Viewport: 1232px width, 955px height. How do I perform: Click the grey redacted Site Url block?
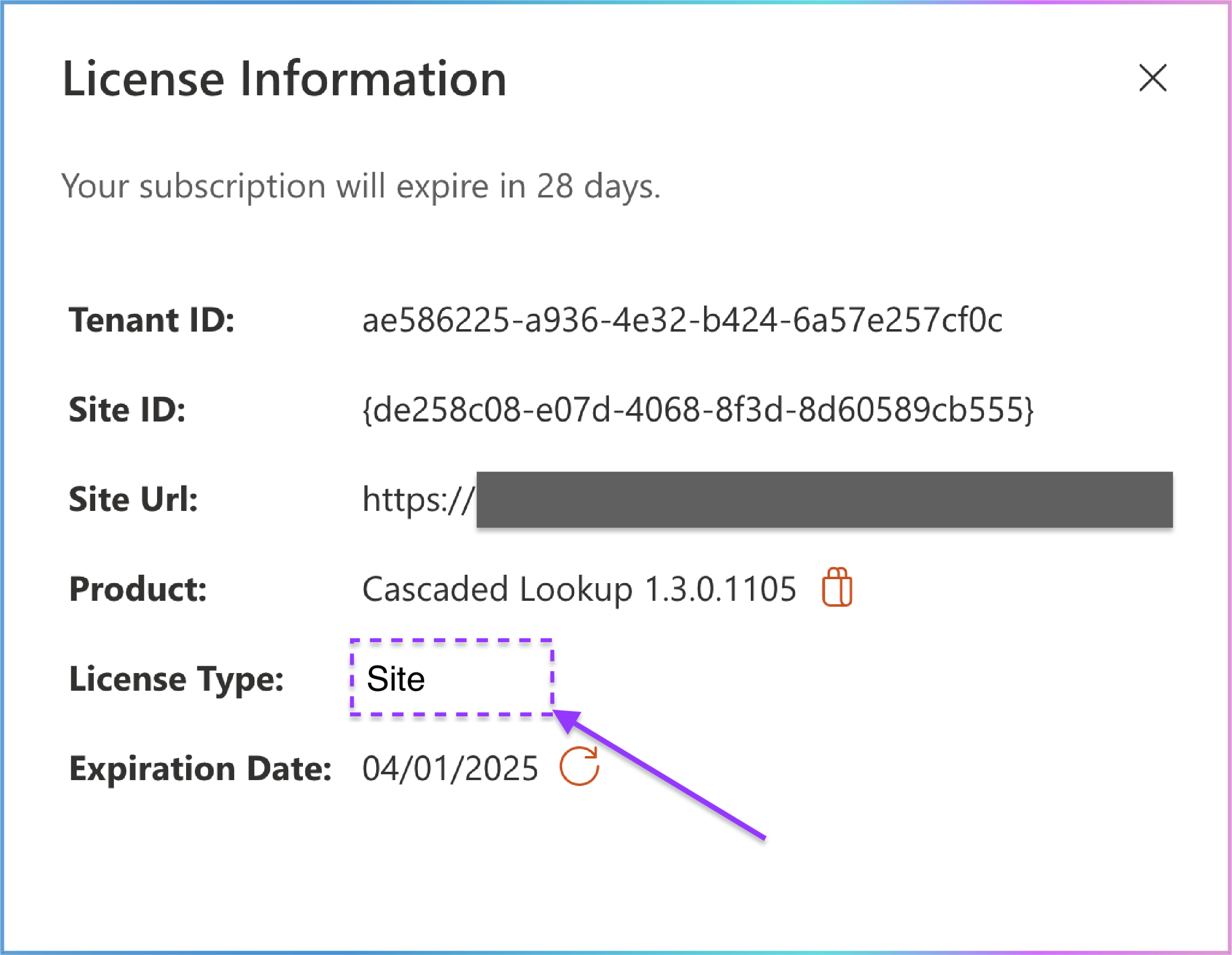(x=825, y=500)
